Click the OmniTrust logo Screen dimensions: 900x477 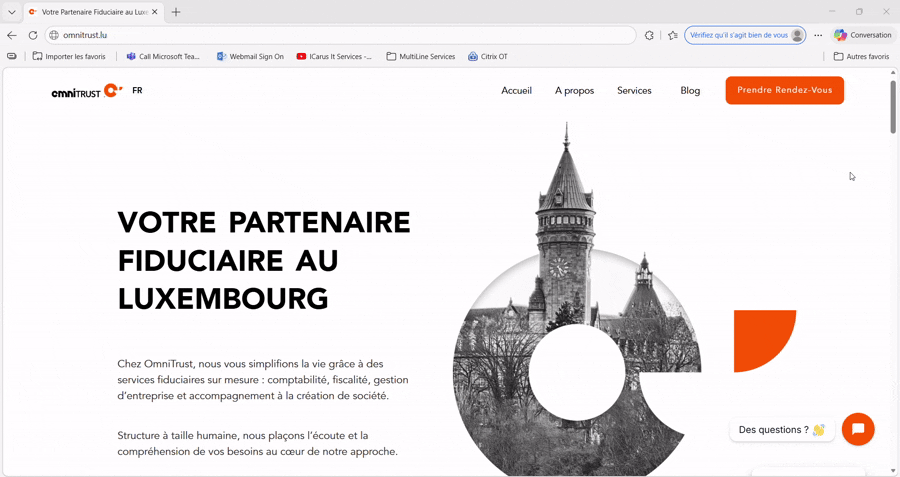point(86,91)
